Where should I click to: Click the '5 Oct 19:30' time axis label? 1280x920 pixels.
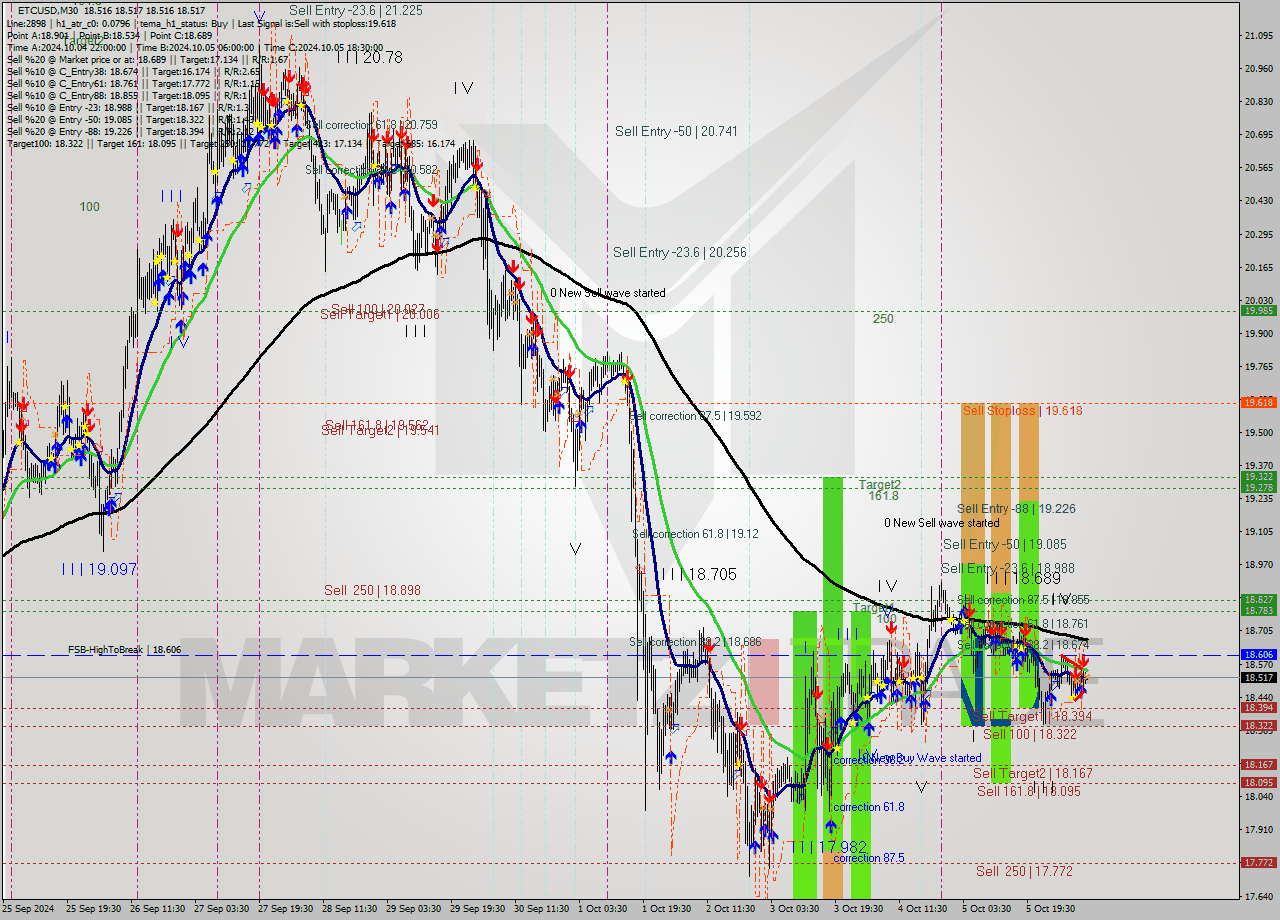[1050, 909]
